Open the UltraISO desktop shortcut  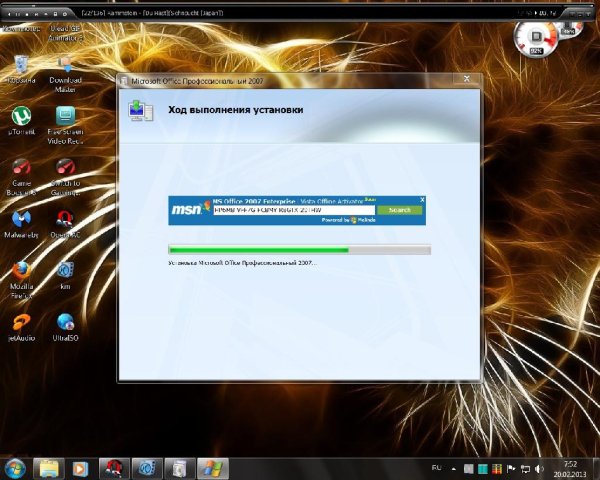[65, 327]
